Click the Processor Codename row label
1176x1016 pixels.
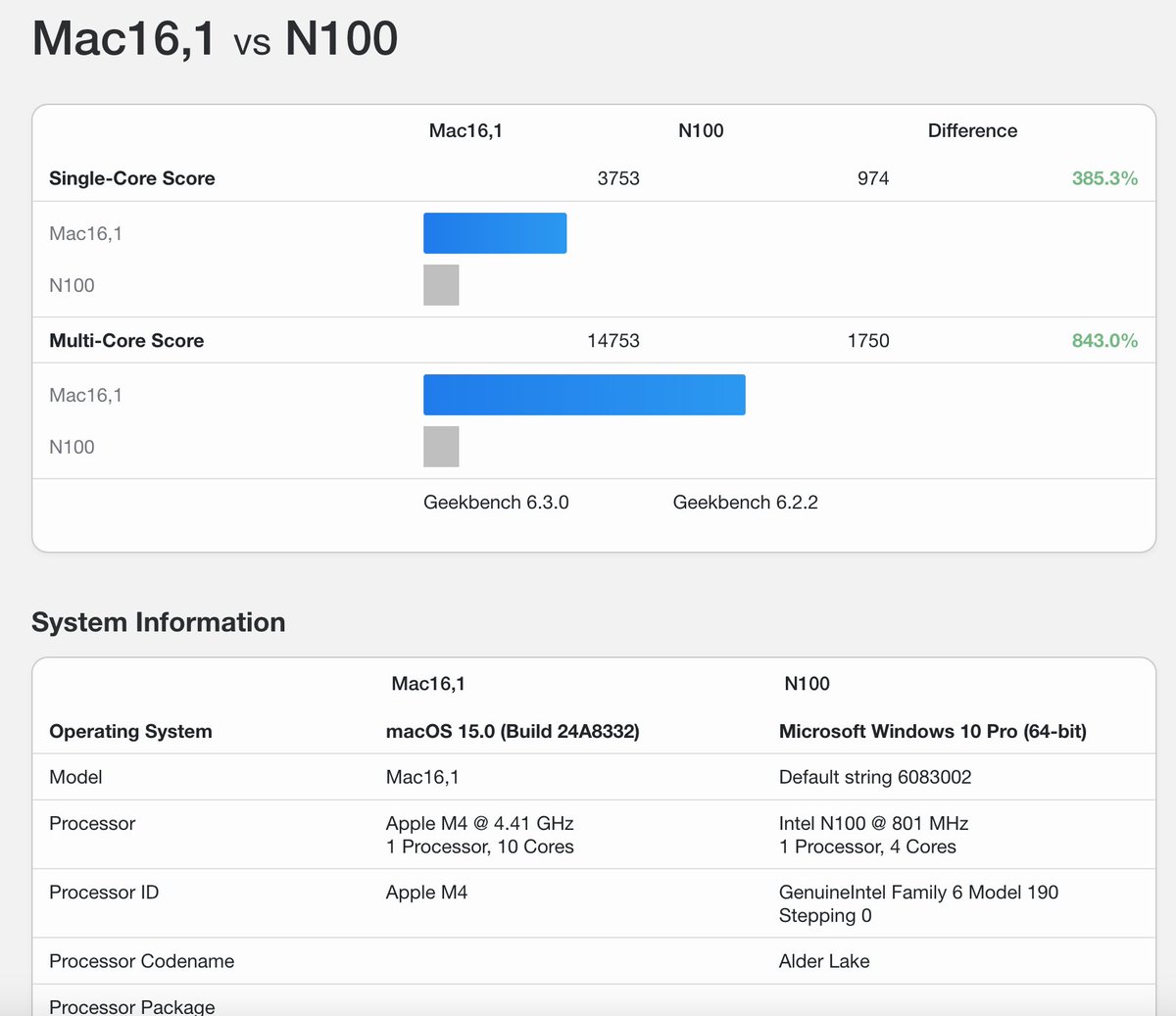coord(142,961)
